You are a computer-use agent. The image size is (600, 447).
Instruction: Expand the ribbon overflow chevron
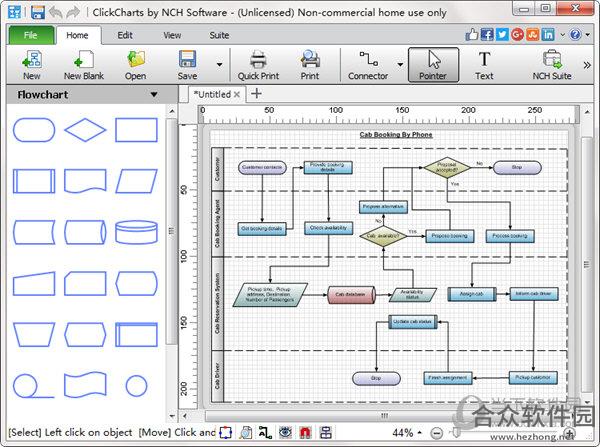click(587, 65)
